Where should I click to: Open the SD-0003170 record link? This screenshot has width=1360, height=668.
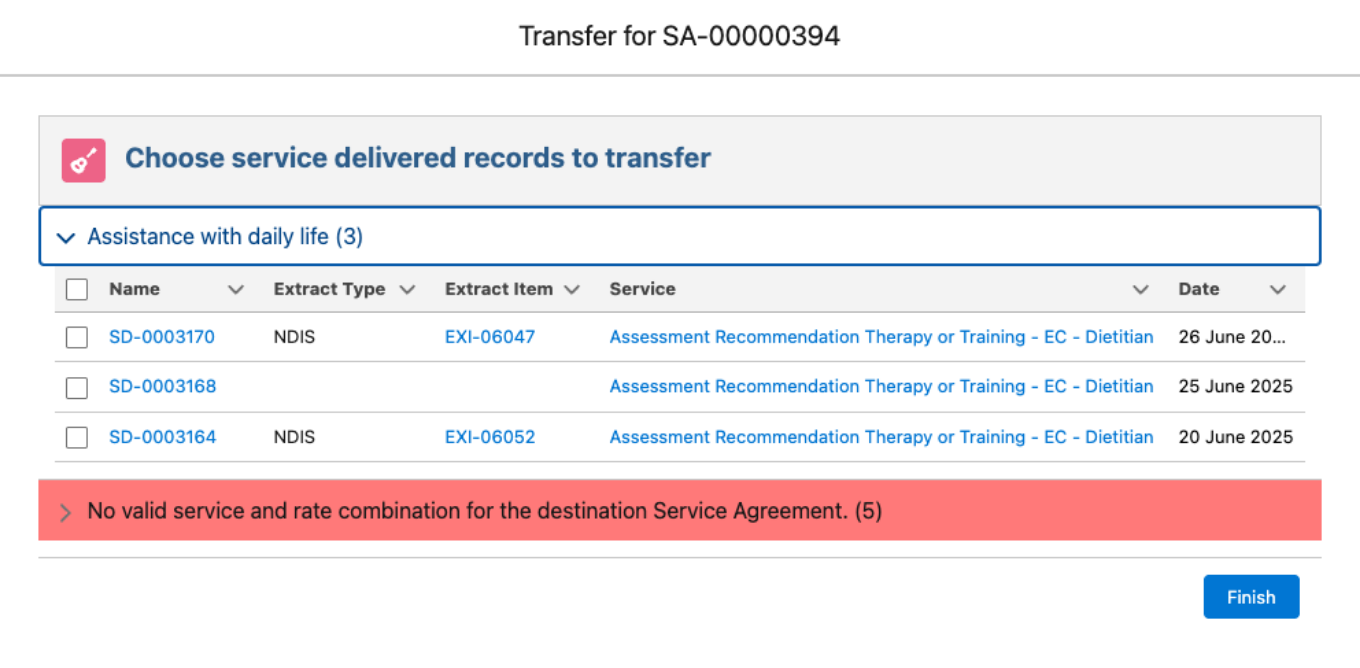(x=162, y=336)
